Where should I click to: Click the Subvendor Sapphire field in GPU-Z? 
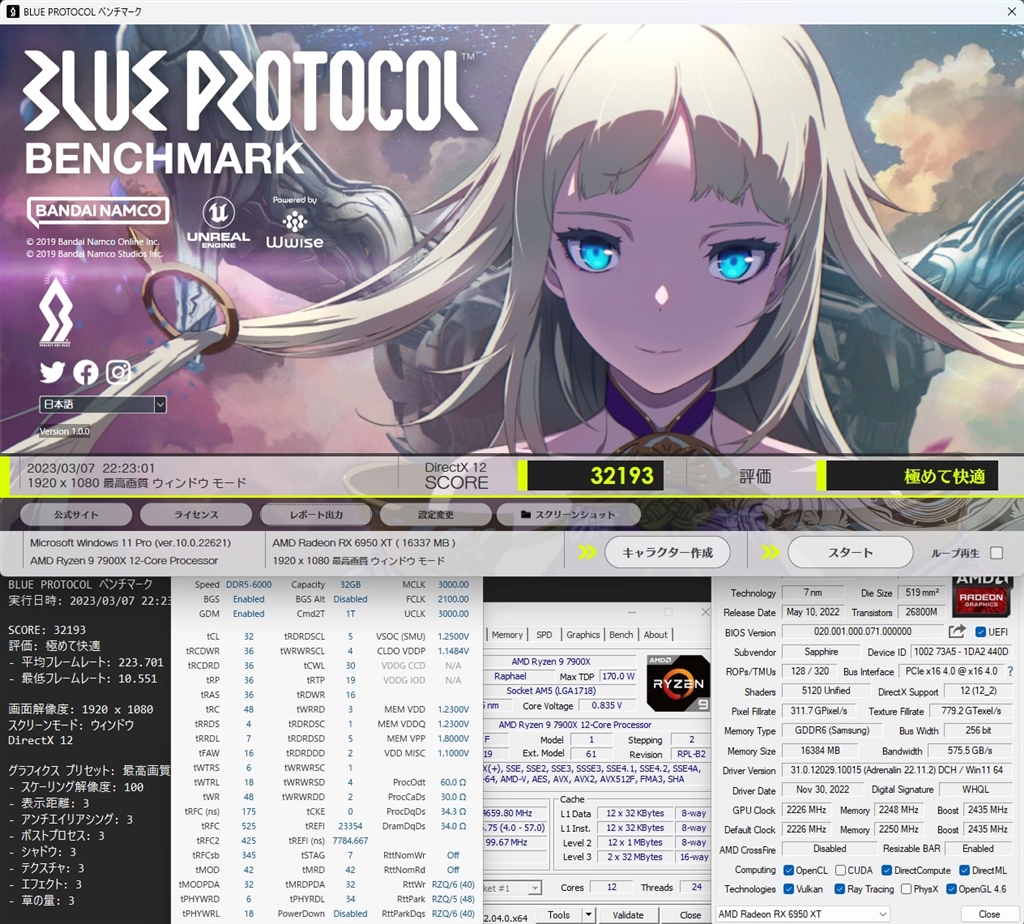[x=821, y=652]
